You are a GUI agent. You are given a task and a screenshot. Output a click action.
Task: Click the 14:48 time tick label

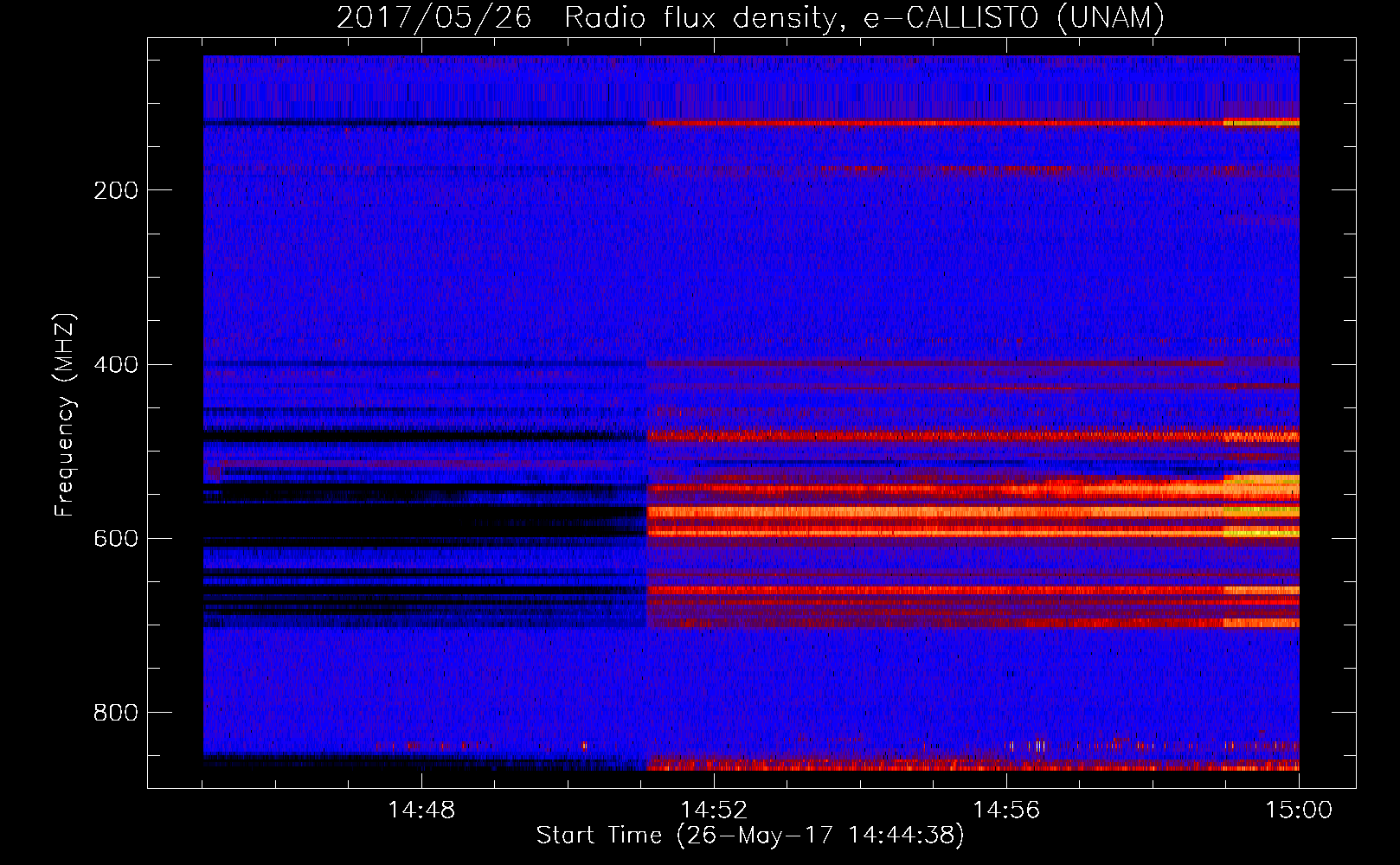point(421,811)
